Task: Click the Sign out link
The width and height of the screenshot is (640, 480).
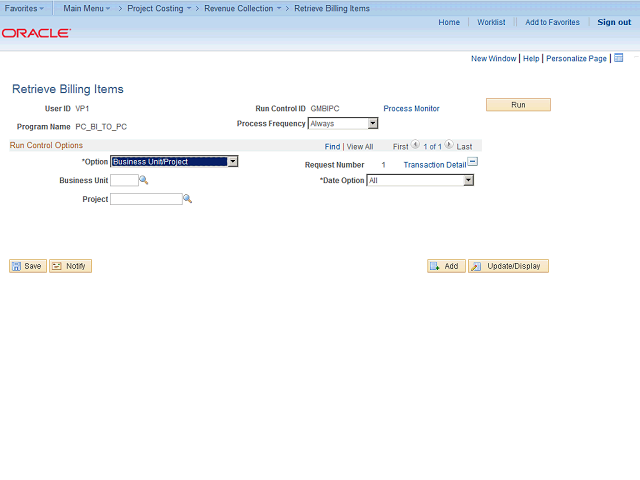Action: pos(614,22)
